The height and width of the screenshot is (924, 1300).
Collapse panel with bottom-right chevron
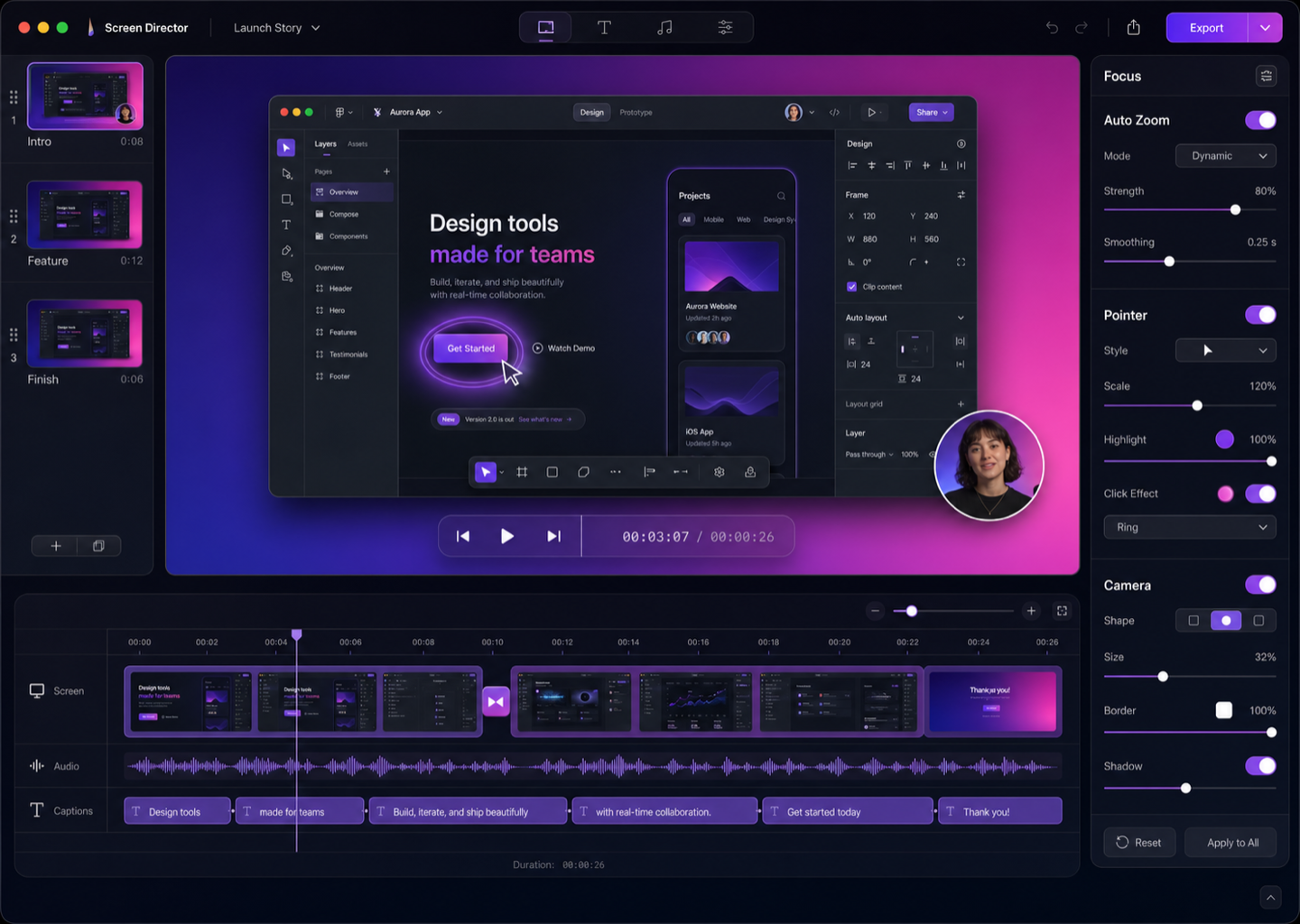coord(1270,897)
